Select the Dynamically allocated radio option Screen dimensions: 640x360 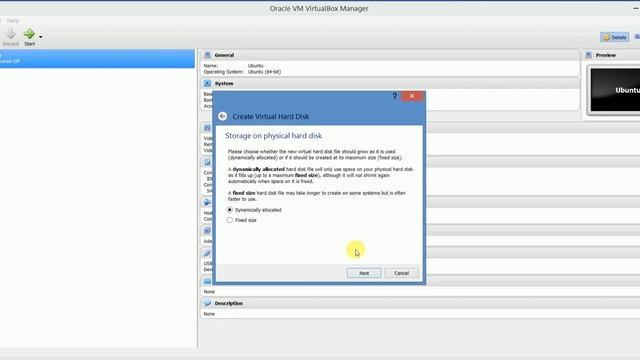click(254, 210)
